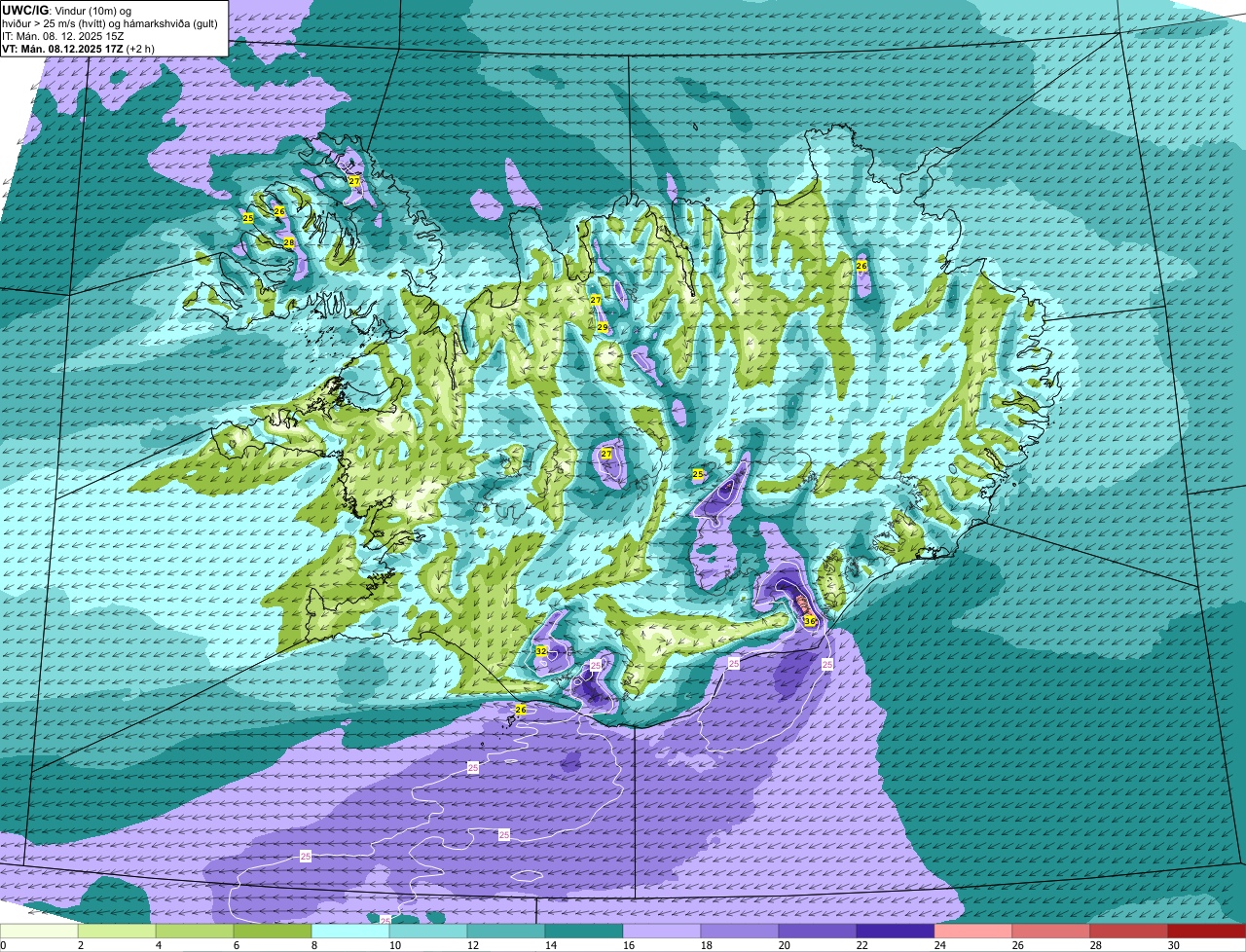Screen dimensions: 1246x952
Task: Click the 24–26 m/s pink legend swatch
Action: 973,931
